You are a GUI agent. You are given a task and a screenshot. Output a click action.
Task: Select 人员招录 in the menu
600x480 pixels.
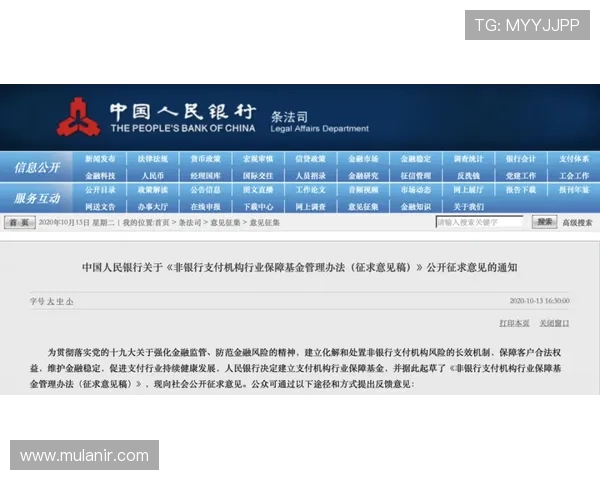(x=311, y=176)
